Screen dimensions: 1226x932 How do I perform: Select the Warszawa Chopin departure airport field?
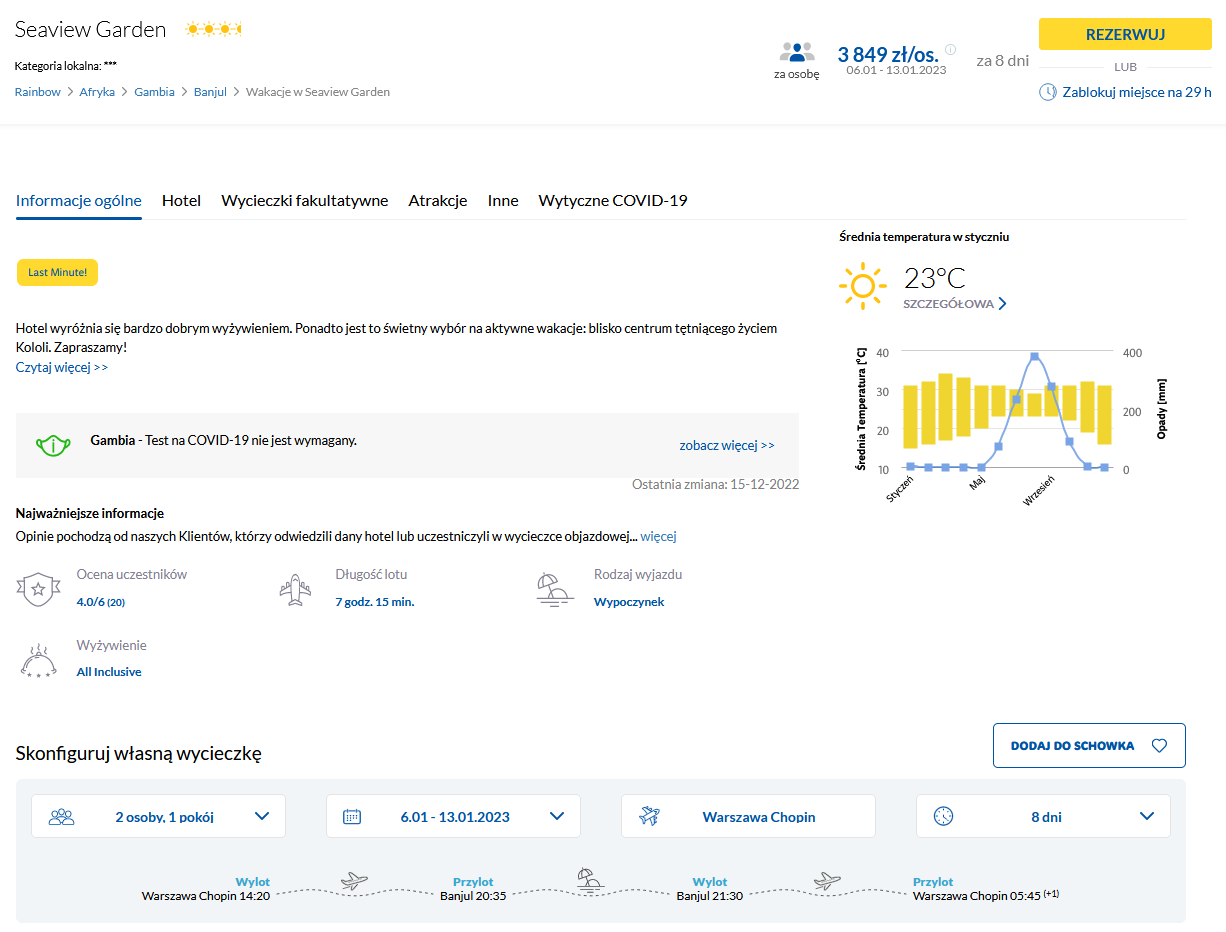748,816
